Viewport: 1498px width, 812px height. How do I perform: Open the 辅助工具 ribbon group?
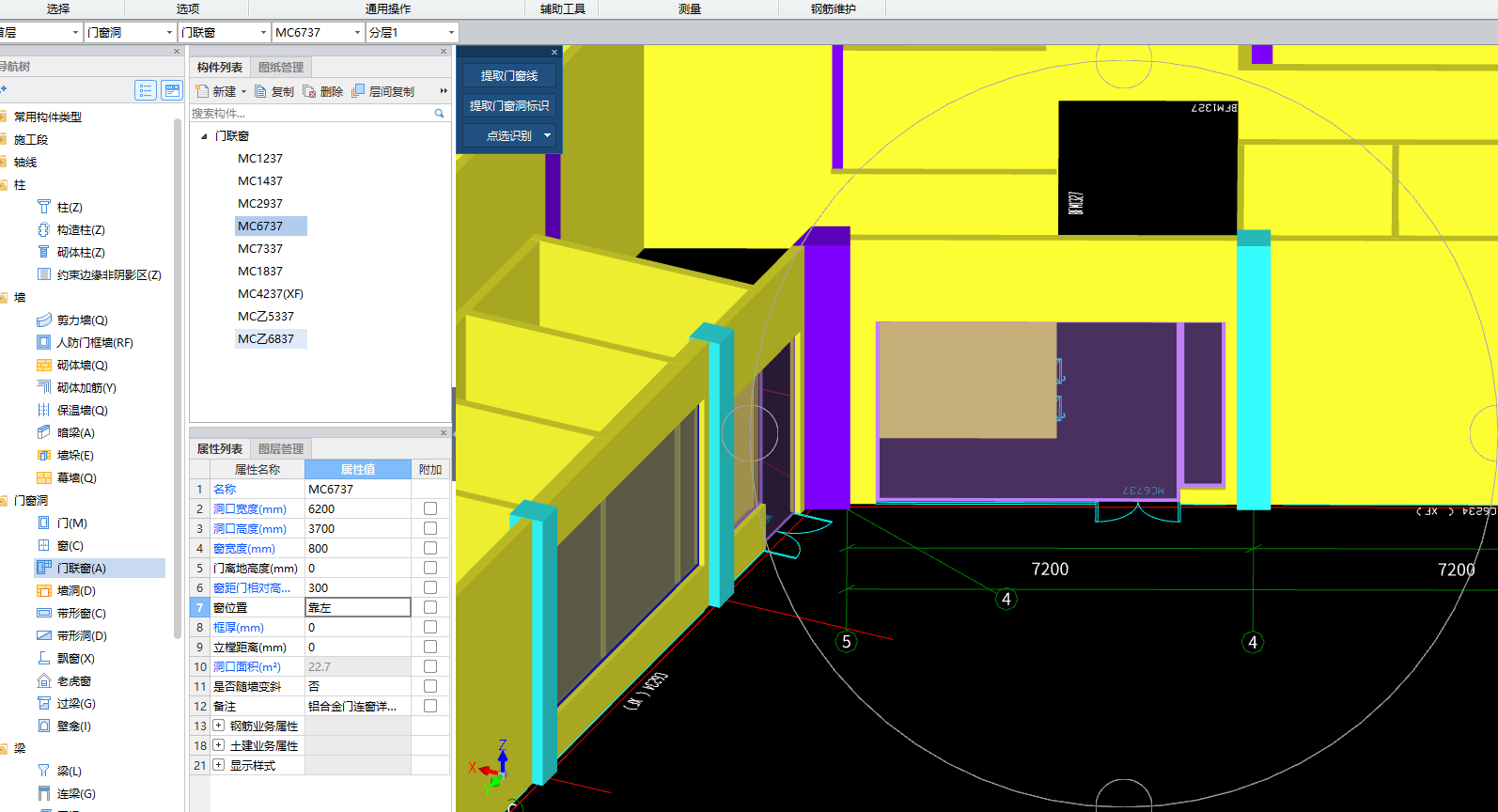[x=562, y=8]
